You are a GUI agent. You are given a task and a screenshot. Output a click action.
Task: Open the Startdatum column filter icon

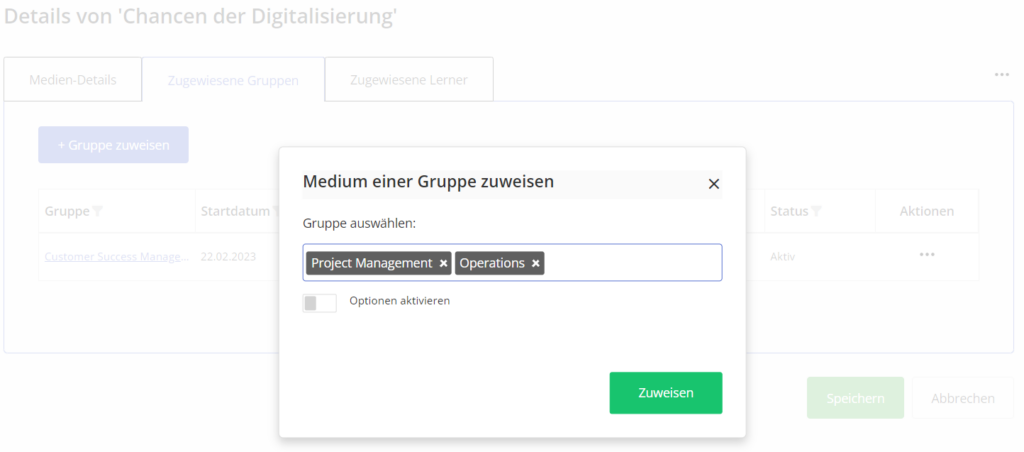(x=275, y=211)
